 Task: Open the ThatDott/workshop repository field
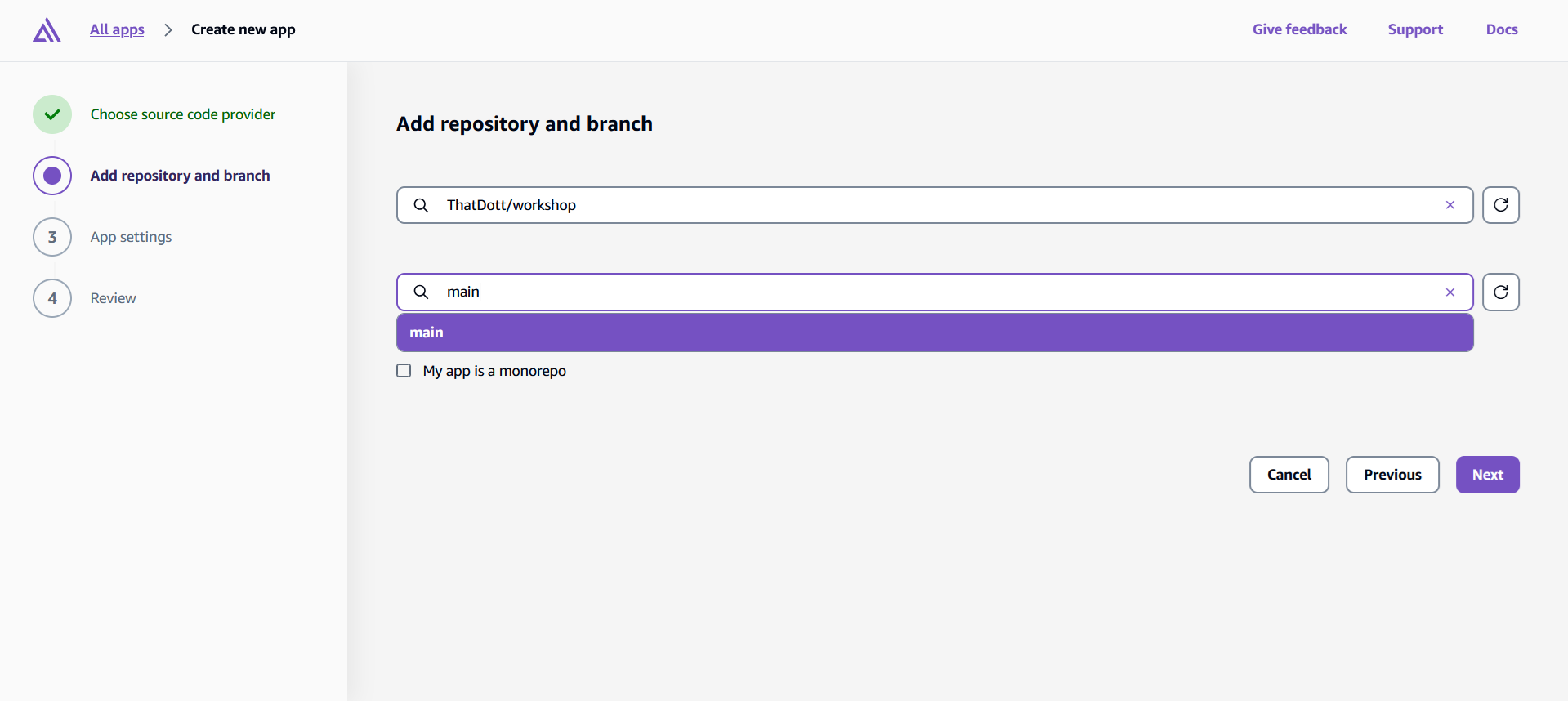(x=935, y=205)
